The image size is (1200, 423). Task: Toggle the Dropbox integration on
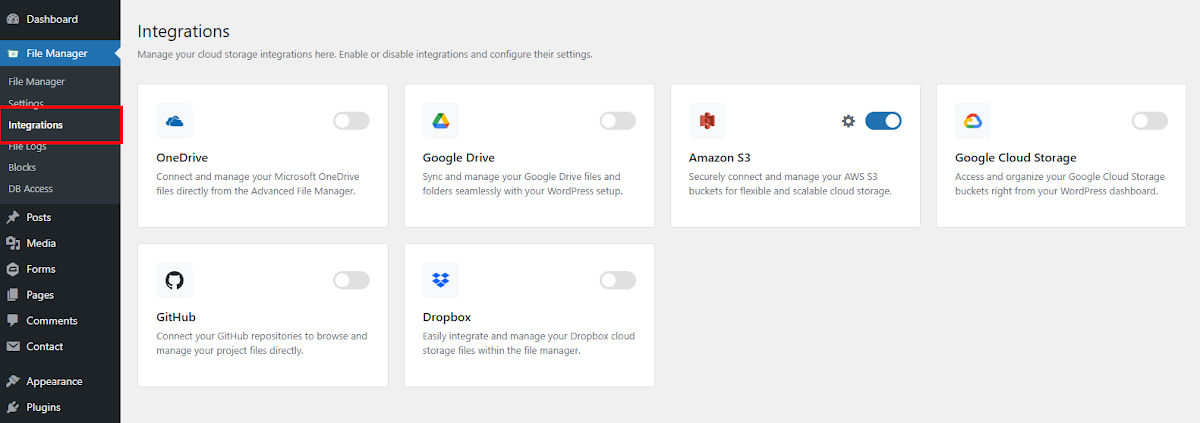point(617,280)
